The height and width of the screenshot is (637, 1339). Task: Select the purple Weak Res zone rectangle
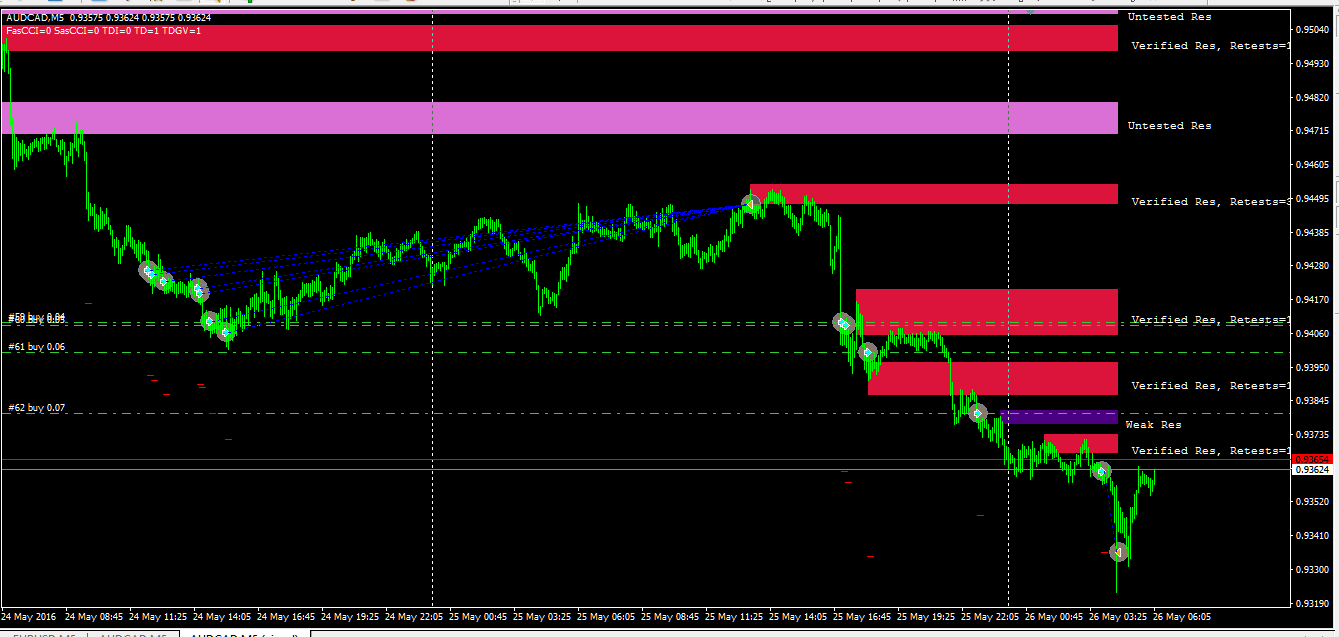click(1058, 416)
